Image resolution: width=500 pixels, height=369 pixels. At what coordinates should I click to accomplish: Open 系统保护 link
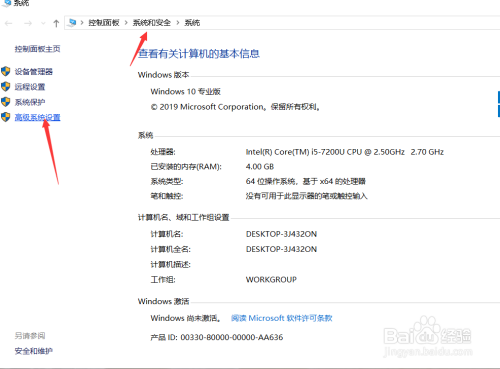coord(30,102)
